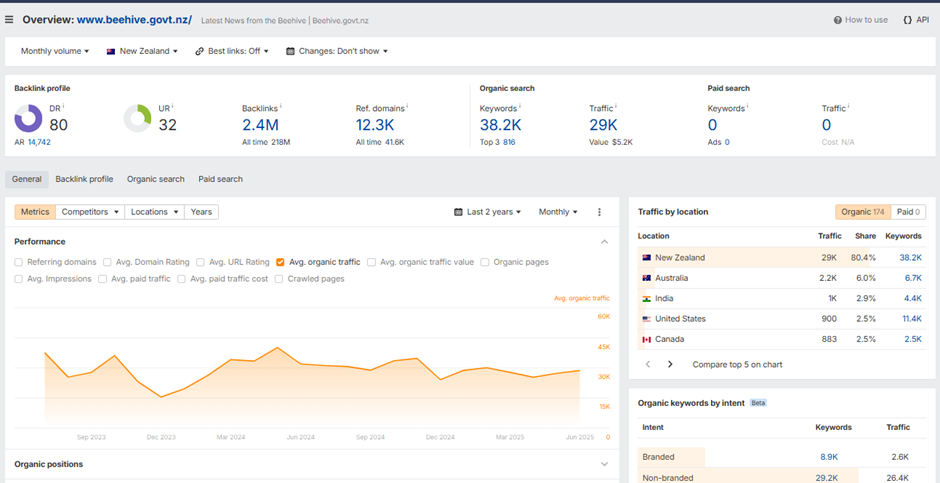
Task: Select the Paid 0 toggle tab
Action: 908,212
